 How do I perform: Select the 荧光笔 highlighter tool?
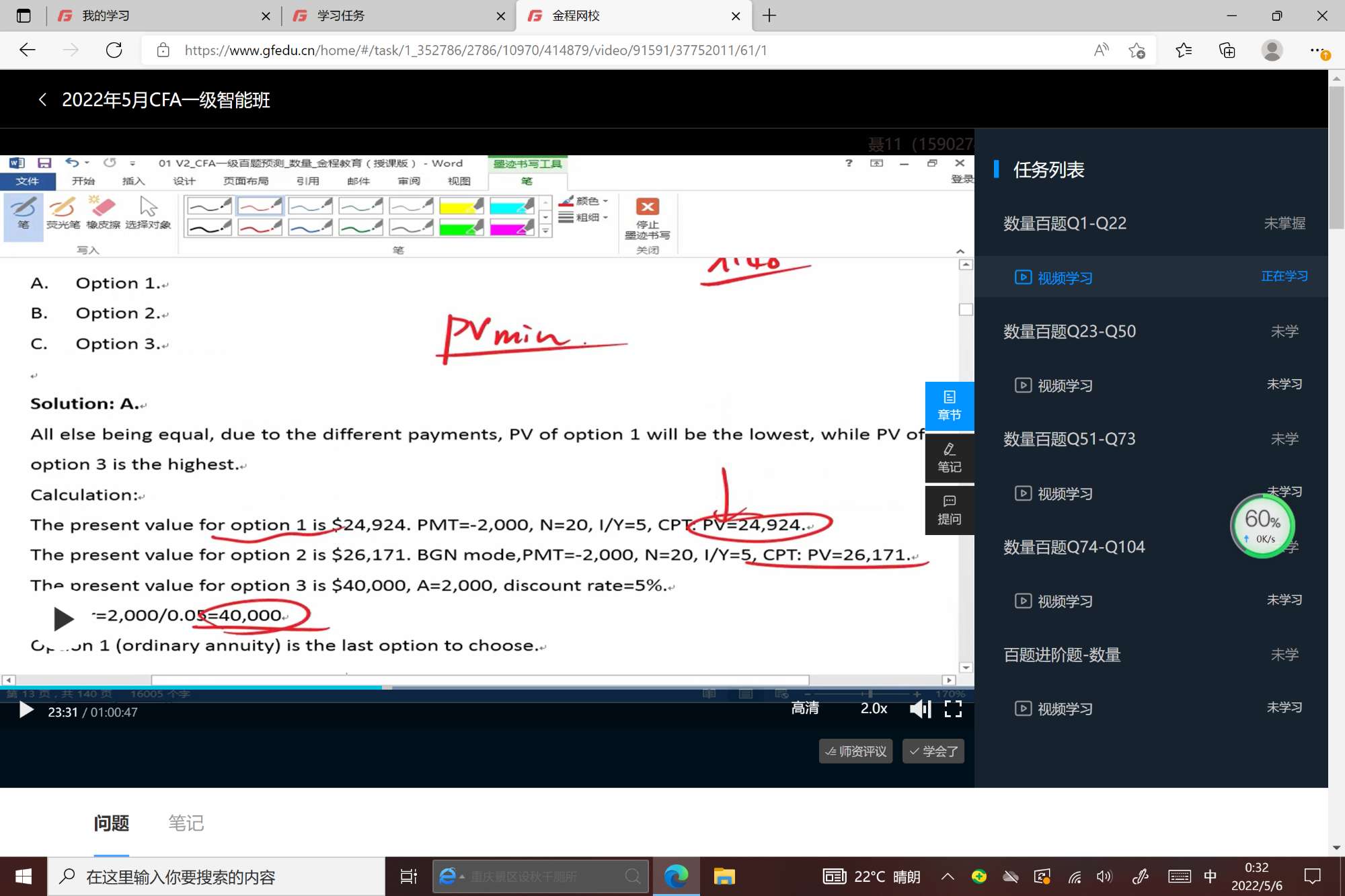click(63, 214)
